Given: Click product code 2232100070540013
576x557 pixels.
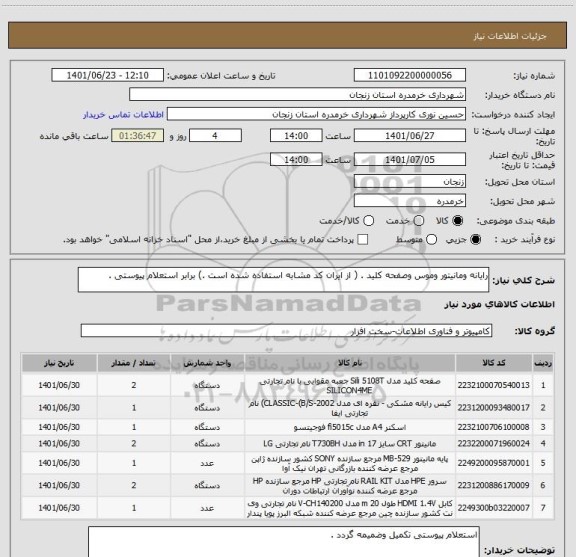Looking at the screenshot, I should (x=493, y=385).
